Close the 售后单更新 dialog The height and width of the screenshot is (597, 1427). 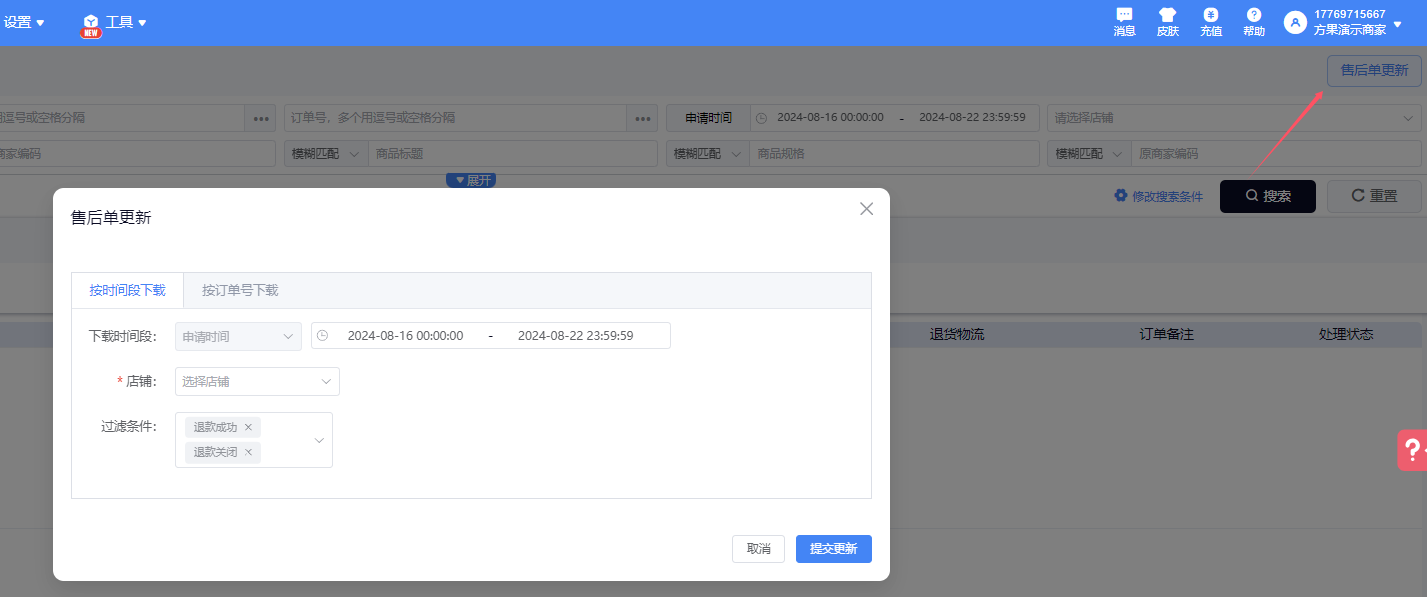pyautogui.click(x=866, y=209)
